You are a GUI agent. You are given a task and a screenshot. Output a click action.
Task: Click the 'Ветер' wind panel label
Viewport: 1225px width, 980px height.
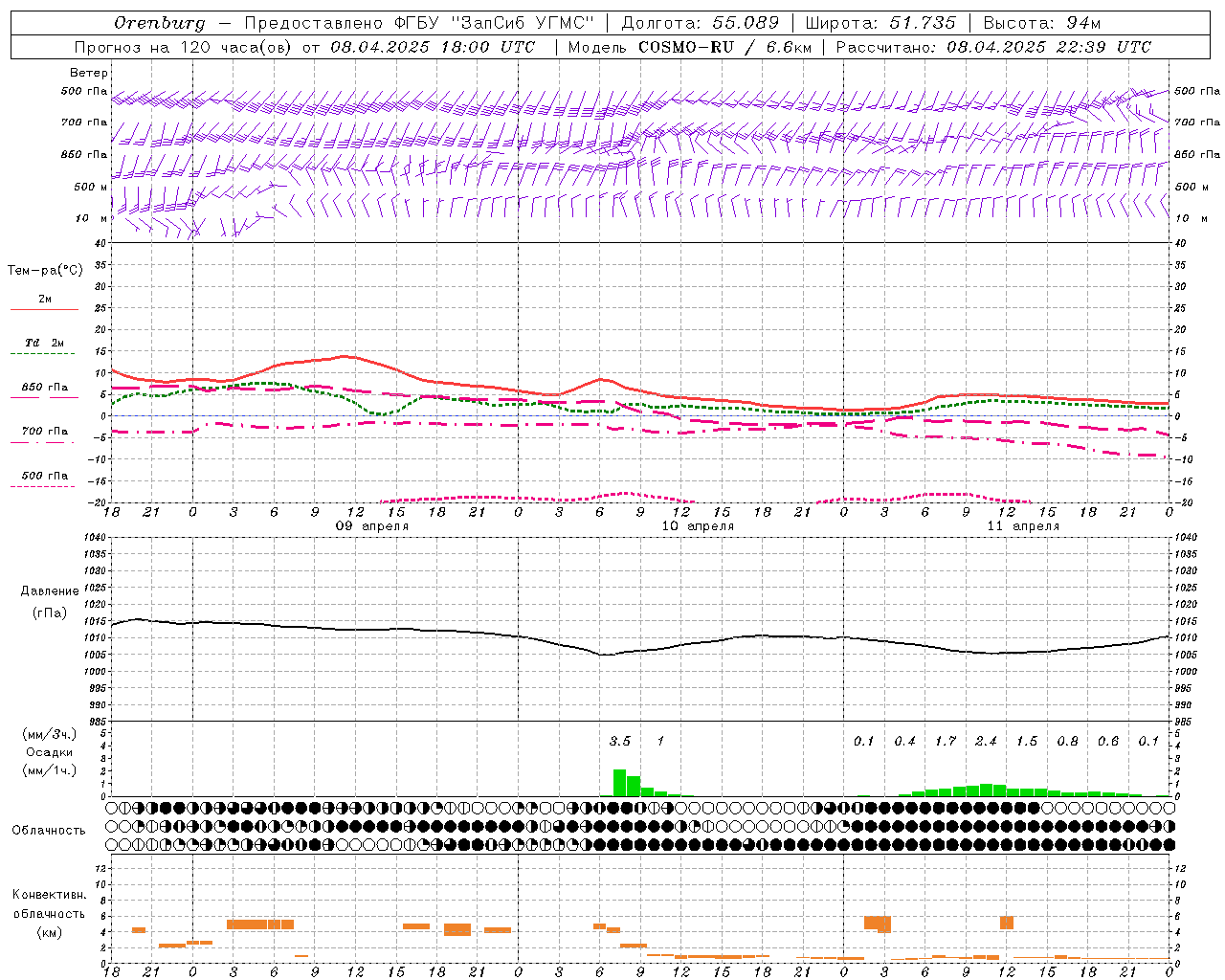[x=89, y=73]
